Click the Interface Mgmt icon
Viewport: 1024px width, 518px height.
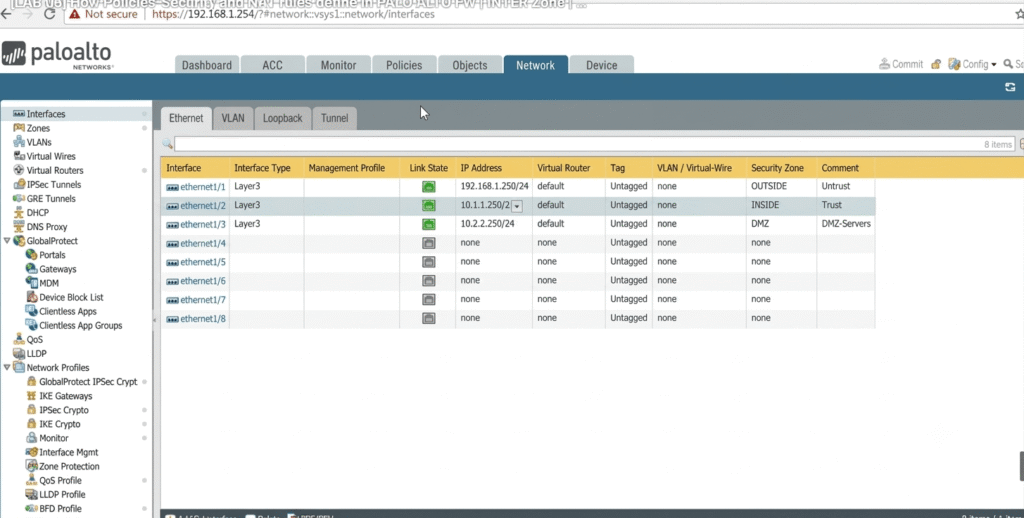pos(31,452)
